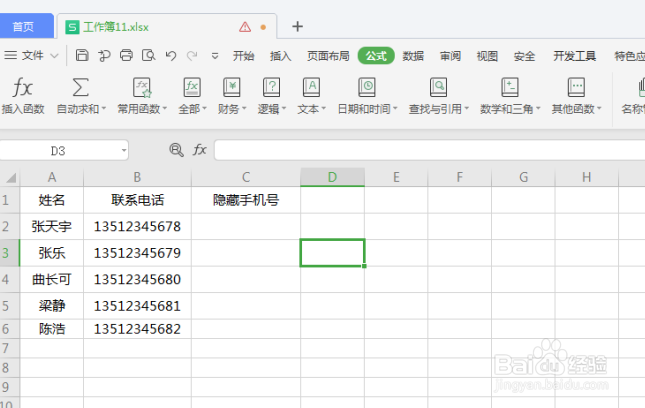Click the Save icon in quick toolbar

pos(82,55)
